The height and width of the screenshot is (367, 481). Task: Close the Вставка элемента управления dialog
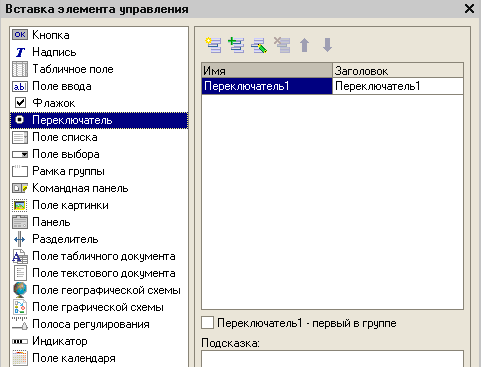coord(469,9)
